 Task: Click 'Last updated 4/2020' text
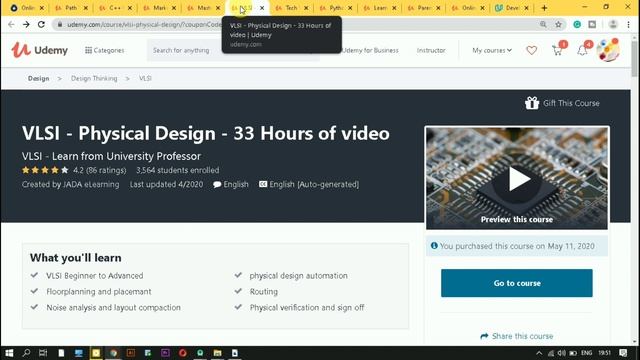click(x=166, y=184)
